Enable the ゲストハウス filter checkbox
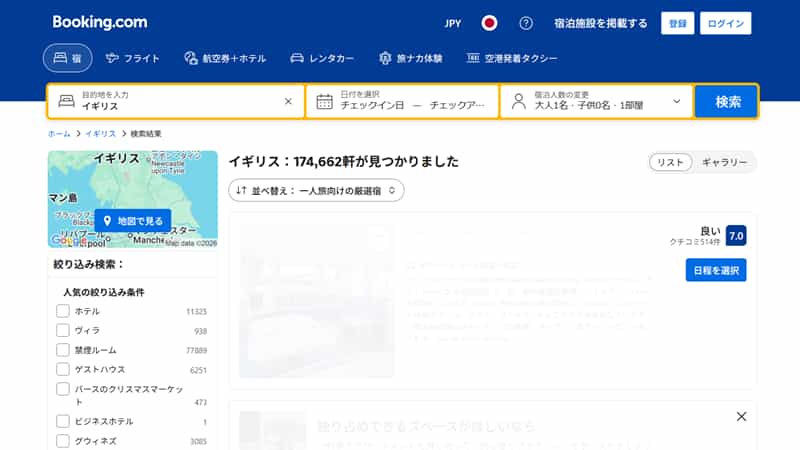 [x=63, y=369]
